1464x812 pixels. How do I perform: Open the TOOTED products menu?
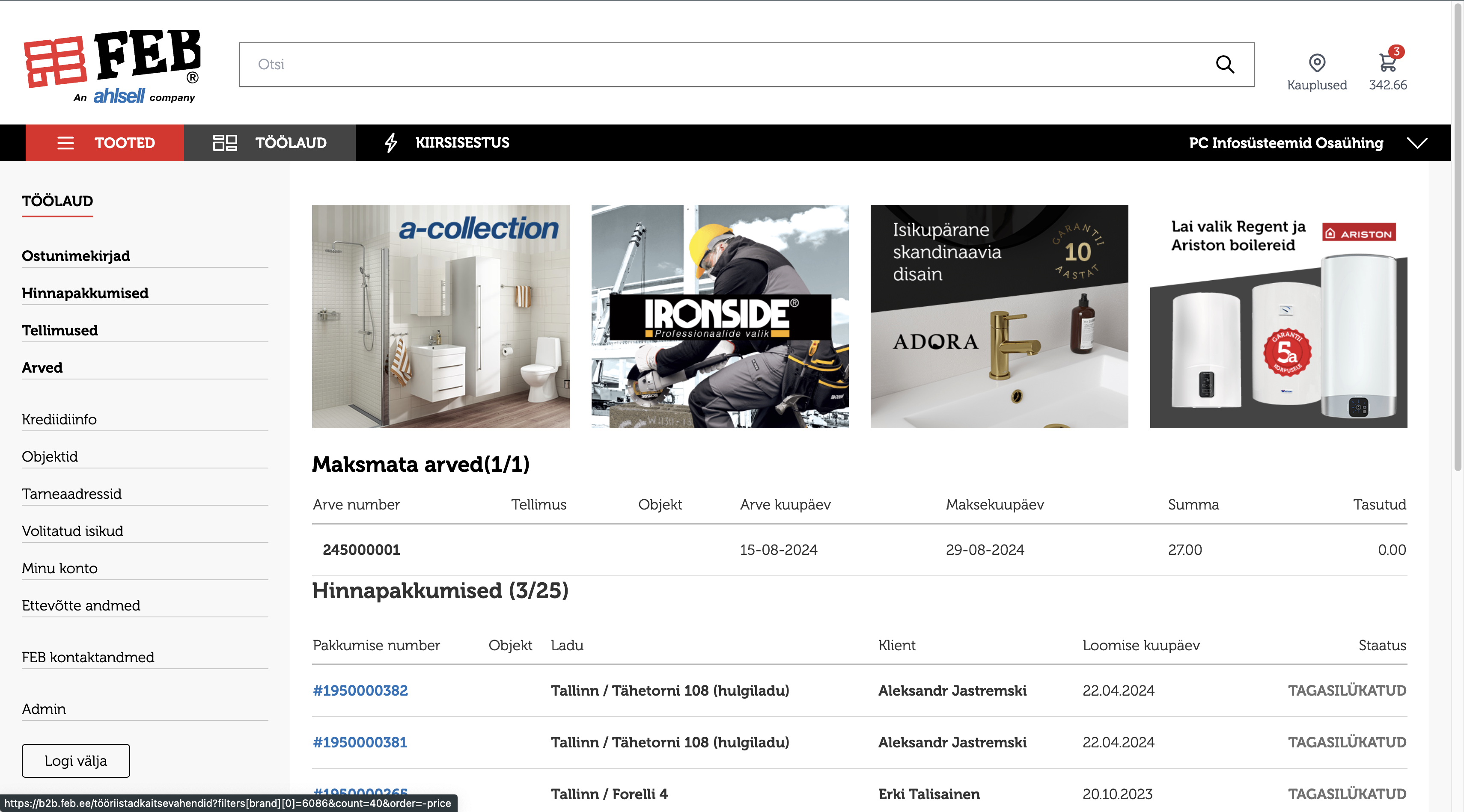pyautogui.click(x=104, y=142)
